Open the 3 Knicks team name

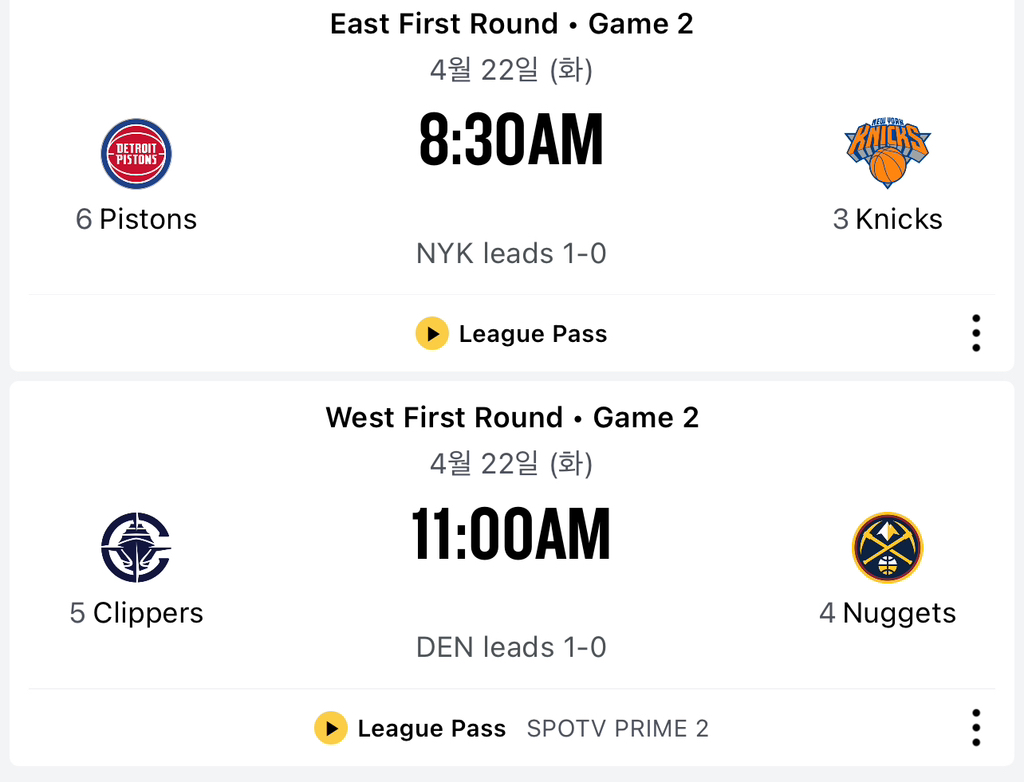pyautogui.click(x=887, y=219)
